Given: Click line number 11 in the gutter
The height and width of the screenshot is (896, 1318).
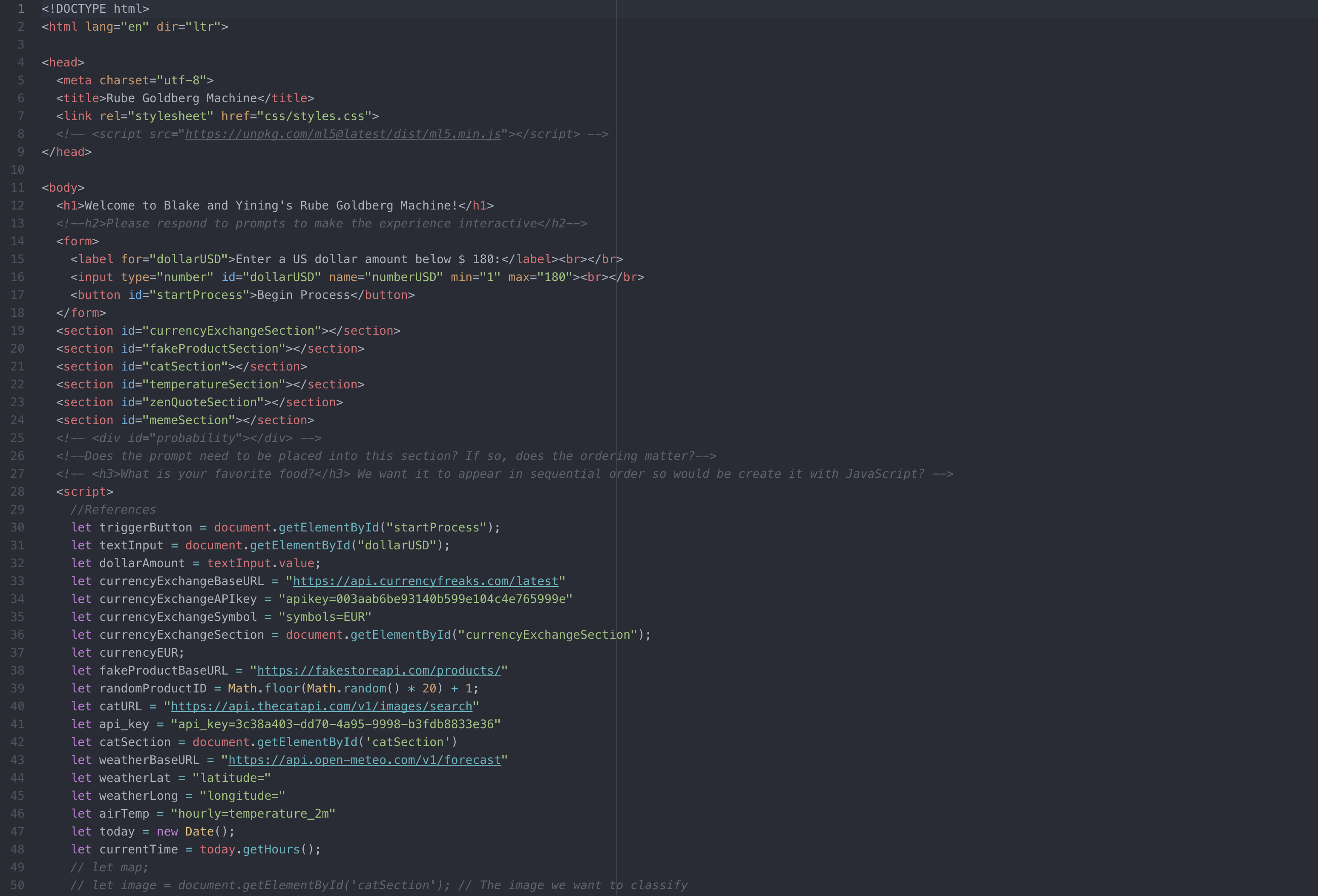Looking at the screenshot, I should 17,188.
